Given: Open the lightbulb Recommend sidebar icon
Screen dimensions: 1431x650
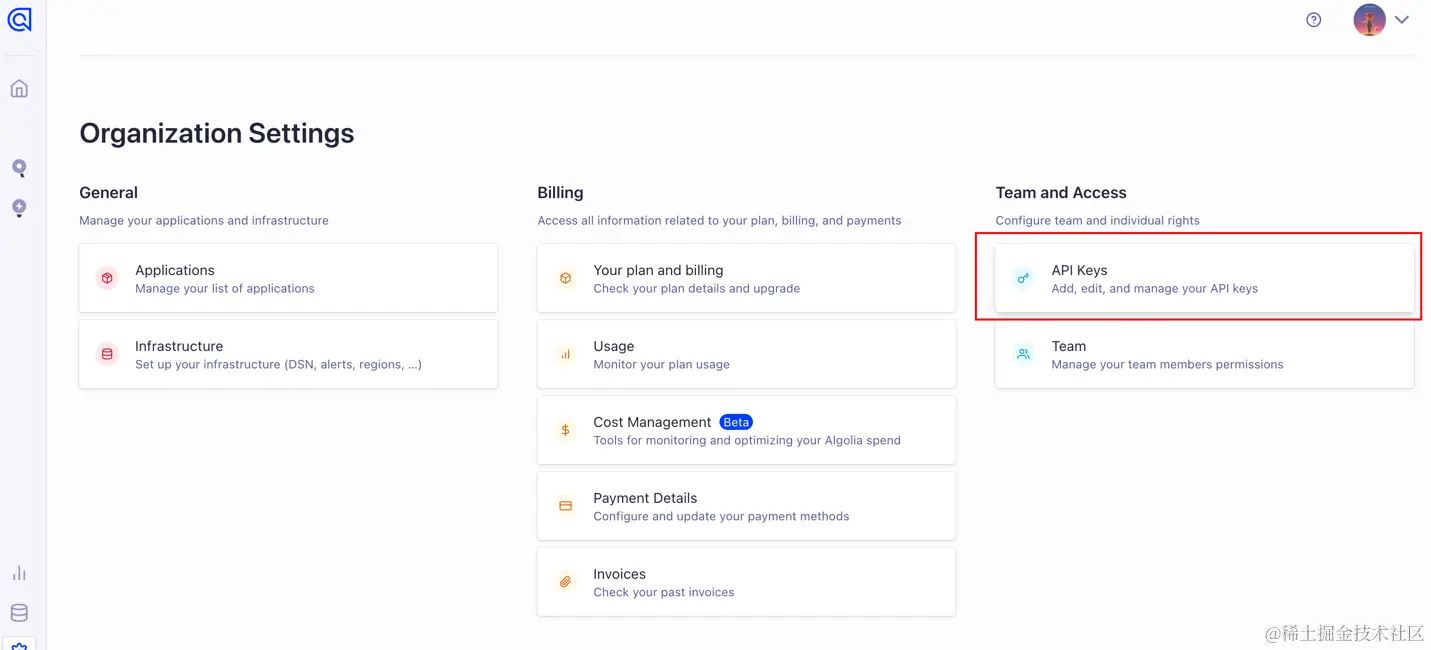Looking at the screenshot, I should [x=19, y=208].
